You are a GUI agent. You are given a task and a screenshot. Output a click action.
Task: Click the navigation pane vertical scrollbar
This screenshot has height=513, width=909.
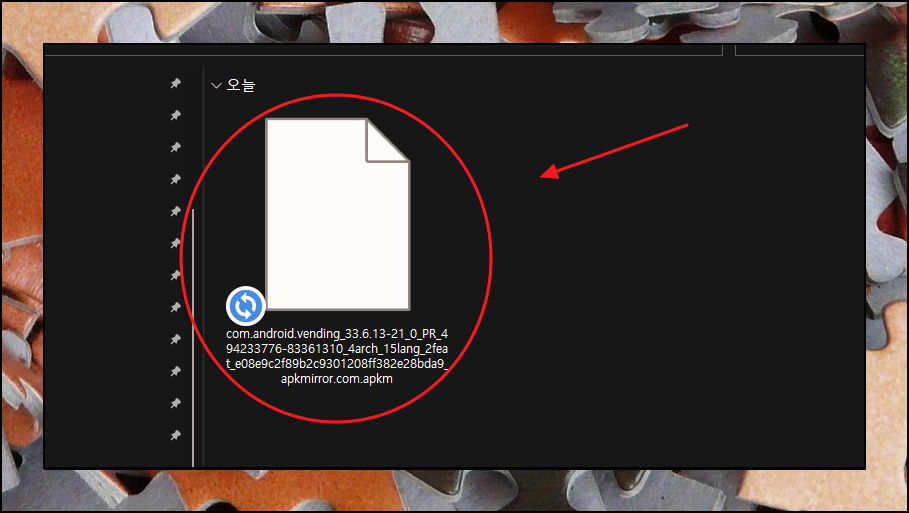193,337
